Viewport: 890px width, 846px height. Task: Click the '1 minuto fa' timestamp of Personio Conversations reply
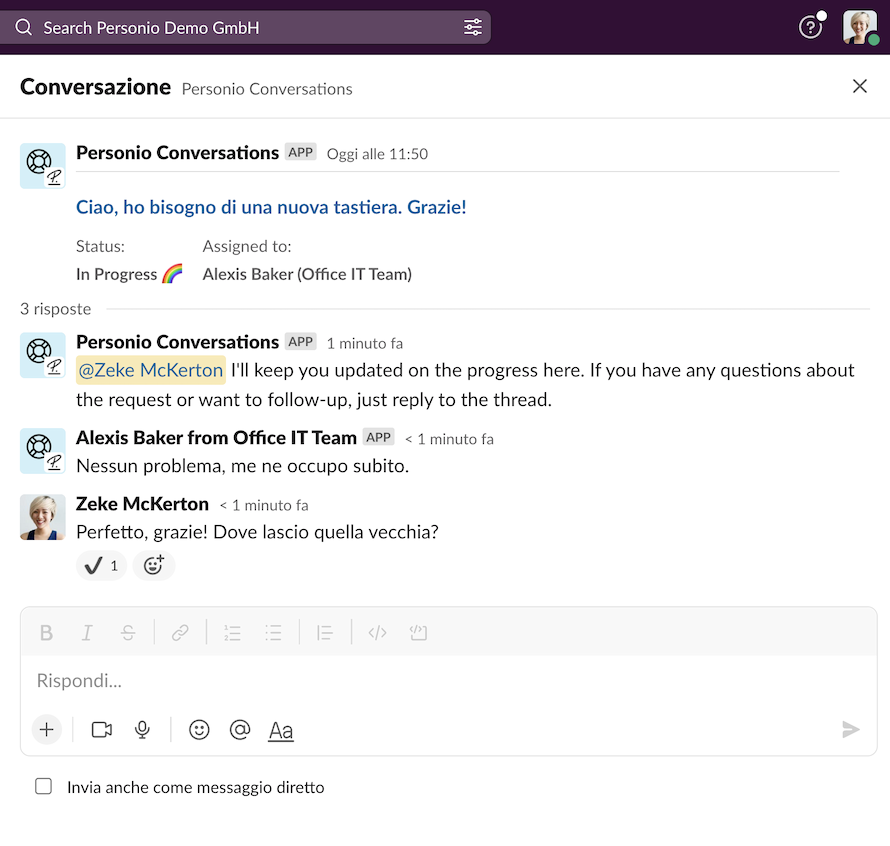coord(365,344)
